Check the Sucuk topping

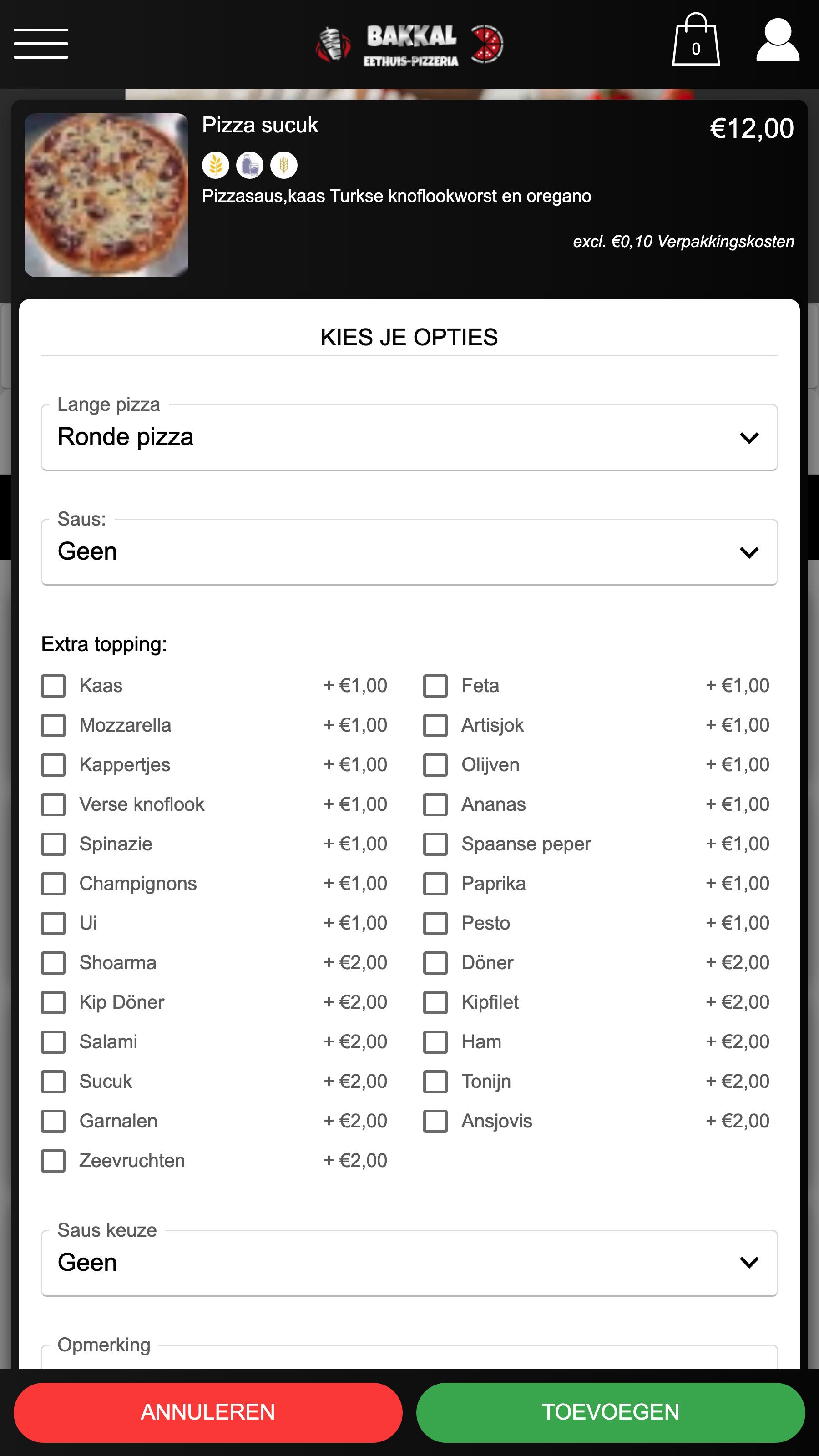(x=53, y=1081)
